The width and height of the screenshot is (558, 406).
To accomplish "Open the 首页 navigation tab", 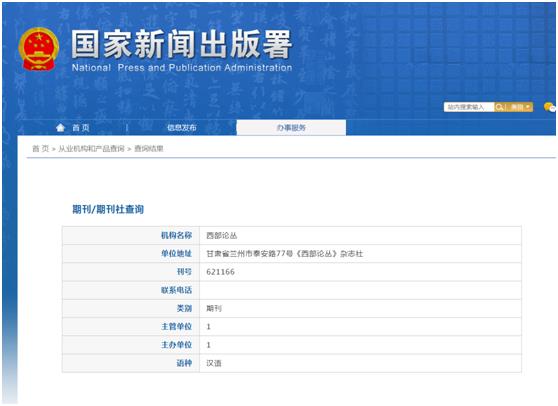I will coord(81,128).
